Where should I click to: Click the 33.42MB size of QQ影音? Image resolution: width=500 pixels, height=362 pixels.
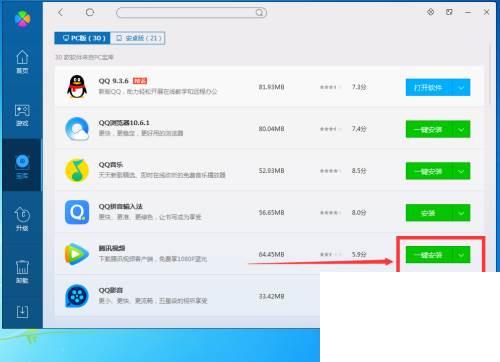click(271, 296)
